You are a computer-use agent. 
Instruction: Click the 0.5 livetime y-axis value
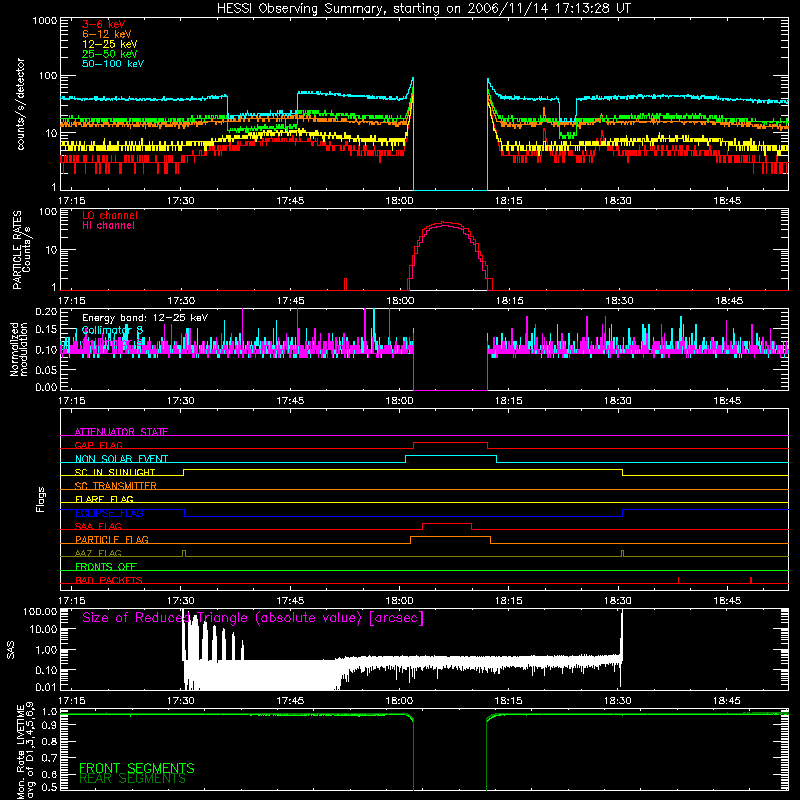pyautogui.click(x=50, y=788)
